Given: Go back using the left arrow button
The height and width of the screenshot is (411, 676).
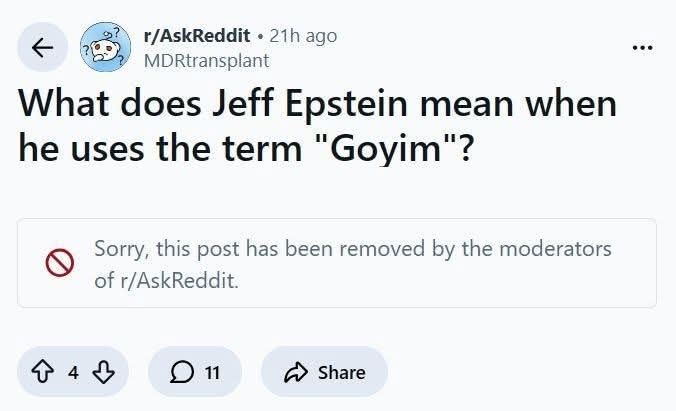Looking at the screenshot, I should click(x=43, y=47).
